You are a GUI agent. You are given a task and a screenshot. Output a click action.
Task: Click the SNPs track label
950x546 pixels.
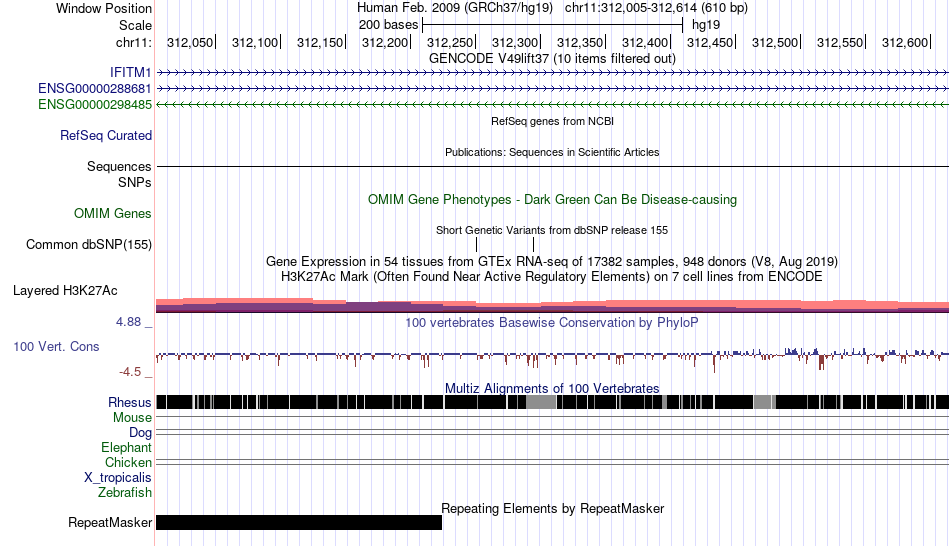(x=135, y=182)
